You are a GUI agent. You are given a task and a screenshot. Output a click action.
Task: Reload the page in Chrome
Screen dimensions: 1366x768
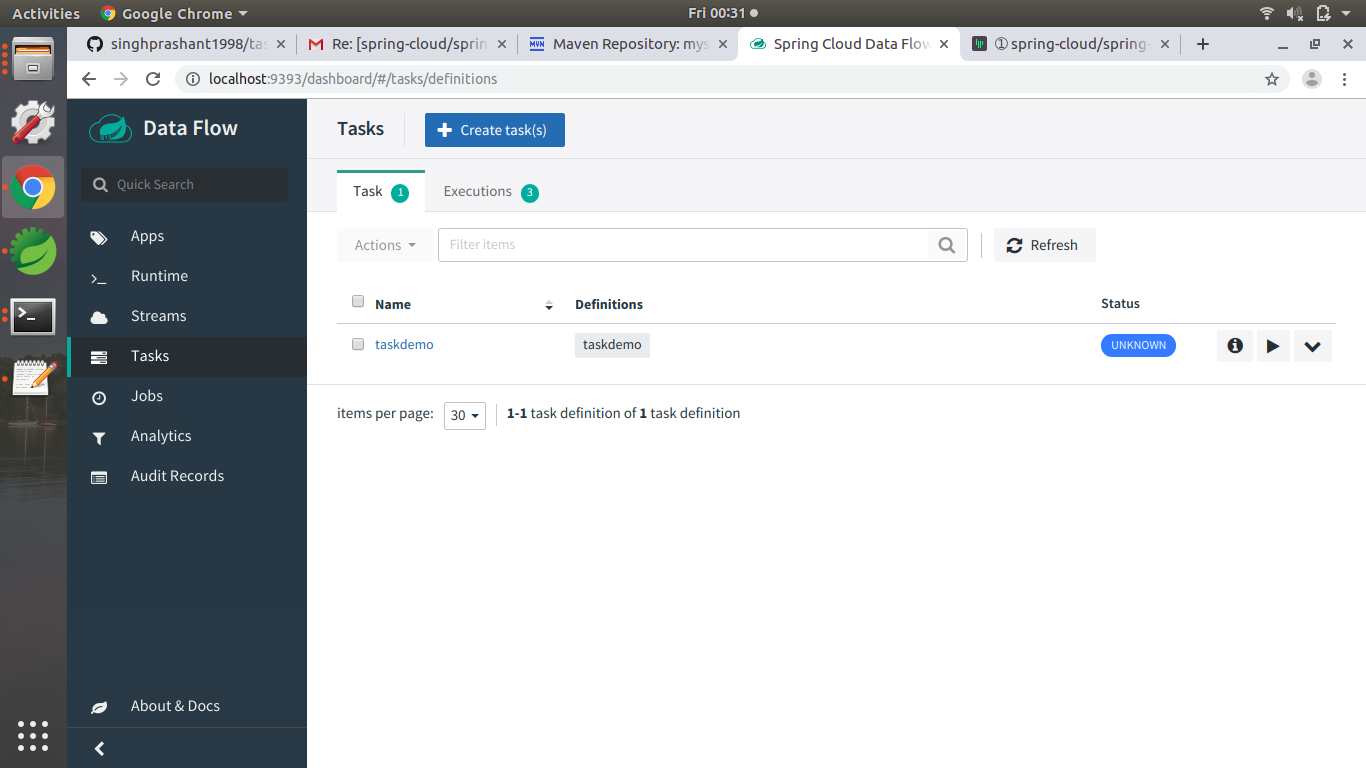point(153,79)
